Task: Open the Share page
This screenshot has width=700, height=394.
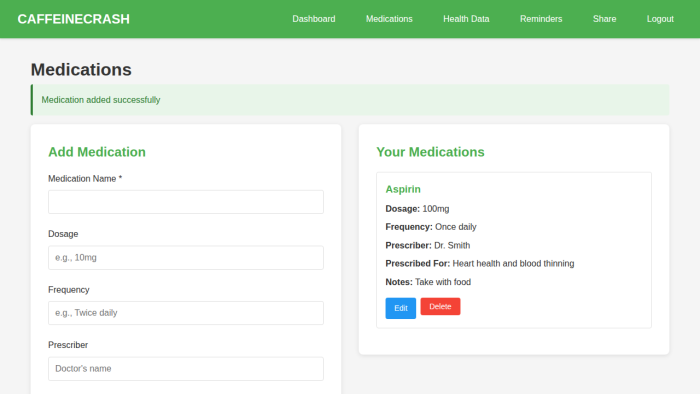Action: tap(604, 19)
